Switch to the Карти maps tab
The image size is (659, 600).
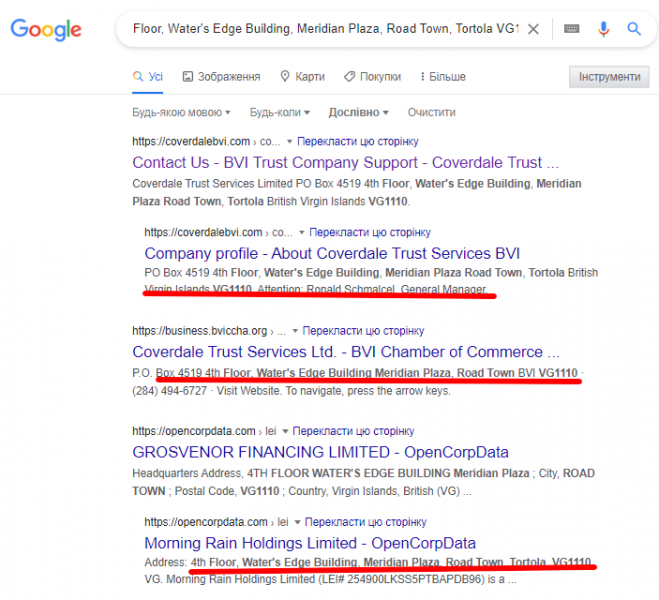pos(303,76)
